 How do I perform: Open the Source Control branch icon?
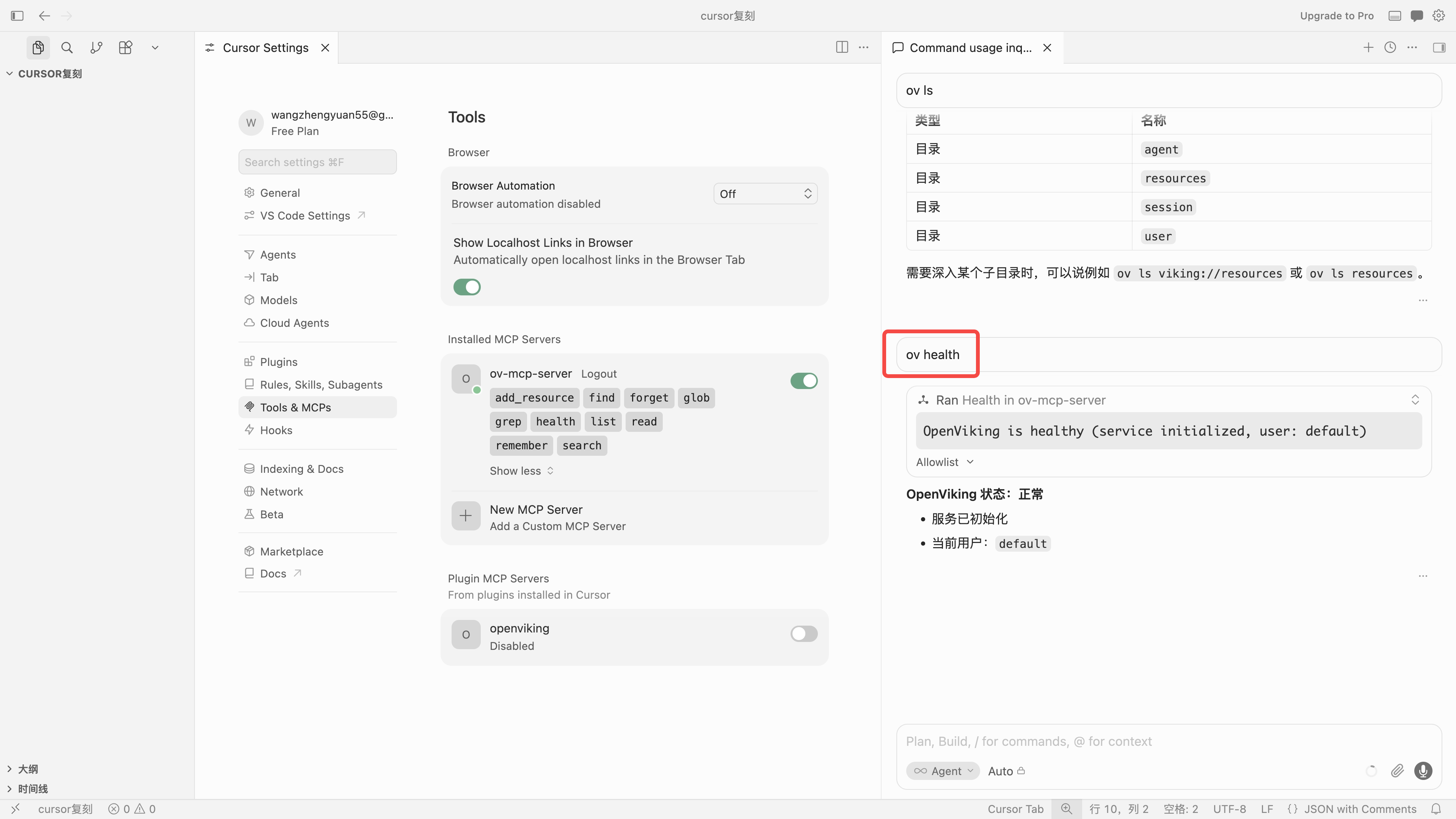tap(96, 47)
